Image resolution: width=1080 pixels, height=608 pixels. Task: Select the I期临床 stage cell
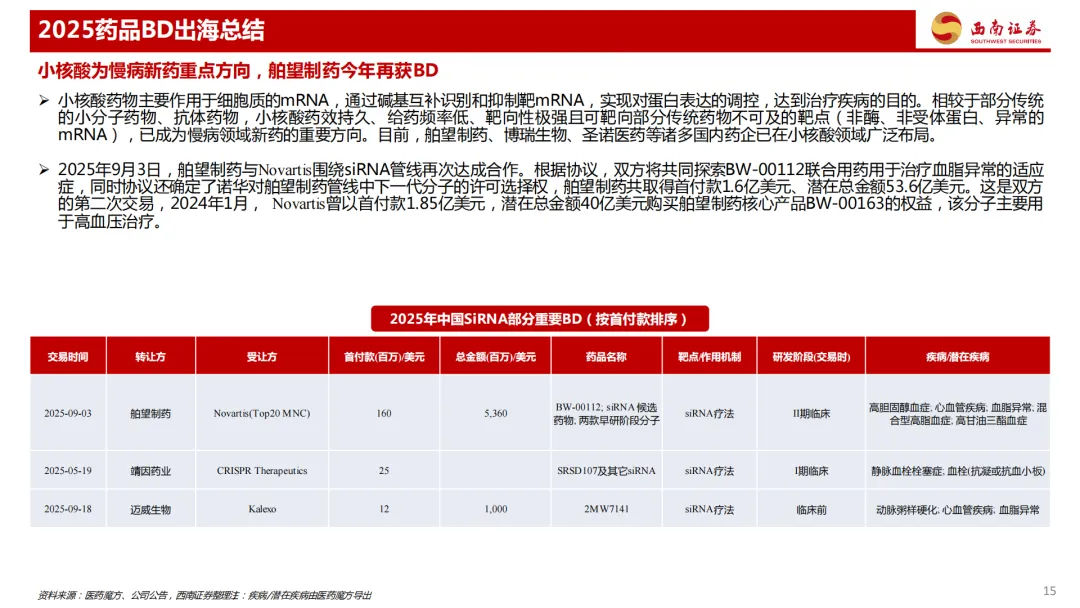coord(811,470)
